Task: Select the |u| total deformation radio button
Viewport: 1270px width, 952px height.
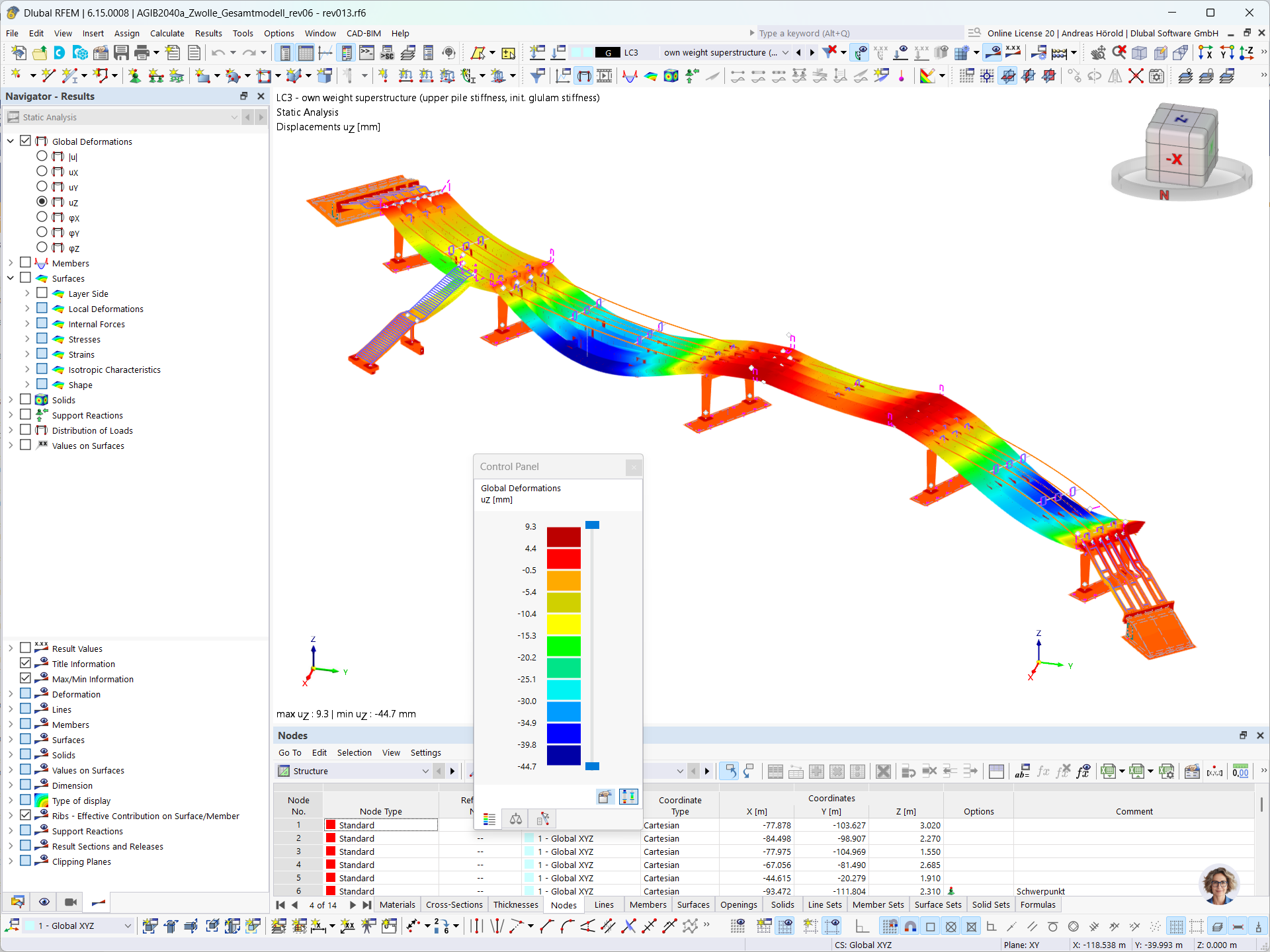Action: coord(42,156)
